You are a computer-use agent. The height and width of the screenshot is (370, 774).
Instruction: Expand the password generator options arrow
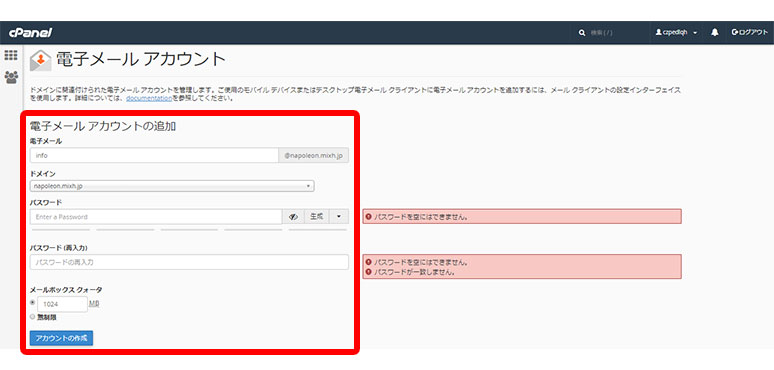[339, 217]
